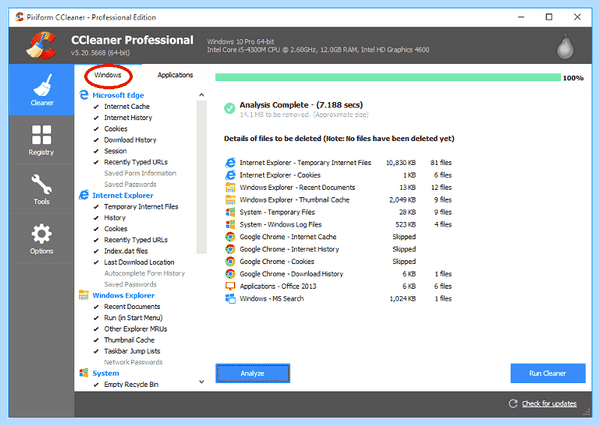Click icon beside System - Windows Log Files
This screenshot has width=600, height=426.
[230, 224]
